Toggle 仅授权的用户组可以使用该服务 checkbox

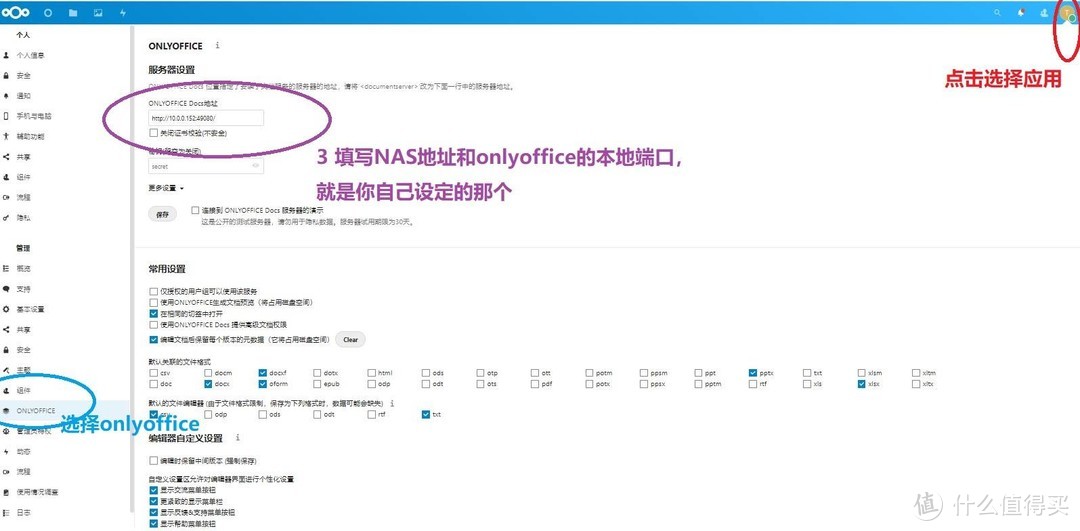154,292
